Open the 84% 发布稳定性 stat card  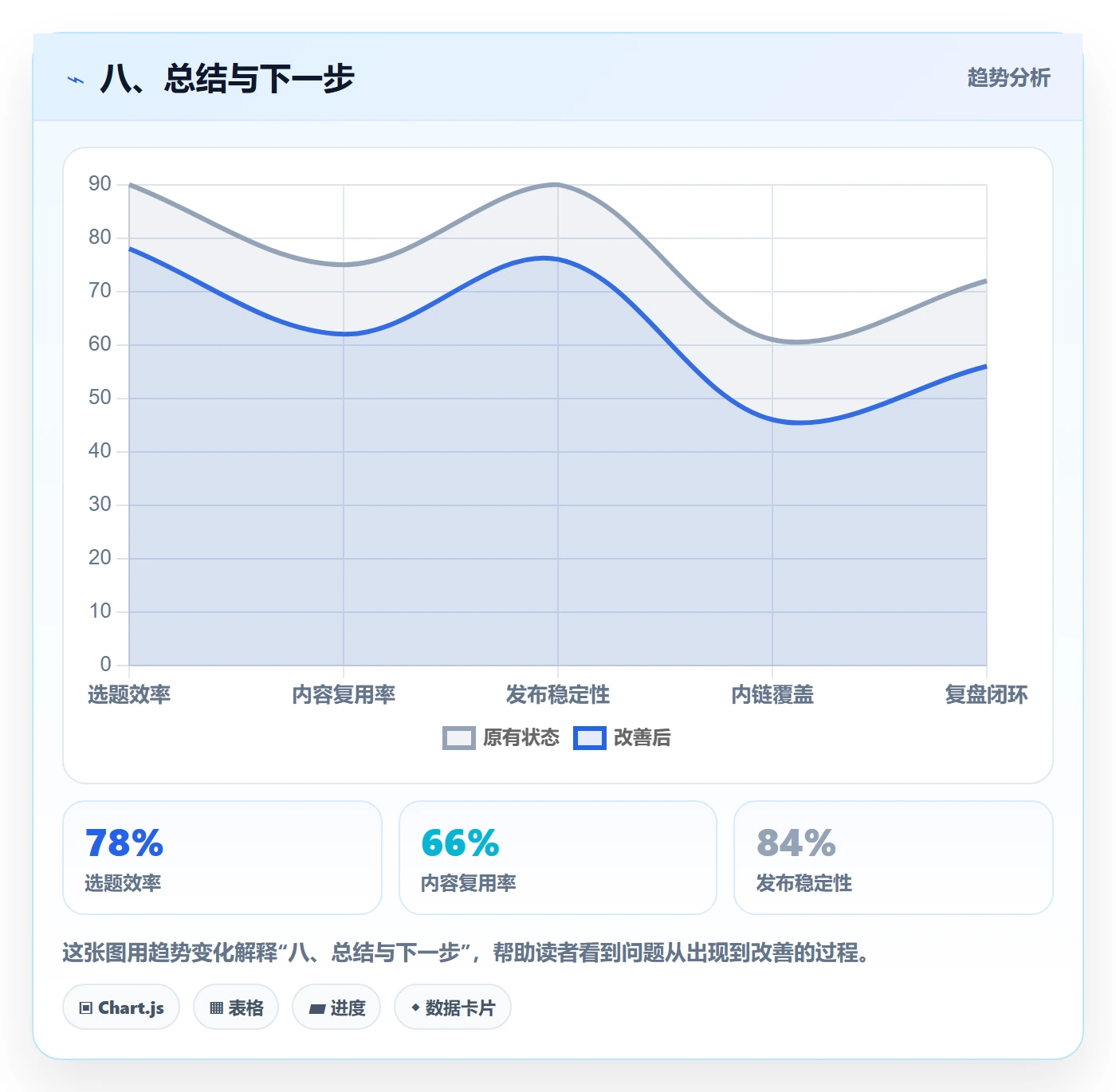894,858
